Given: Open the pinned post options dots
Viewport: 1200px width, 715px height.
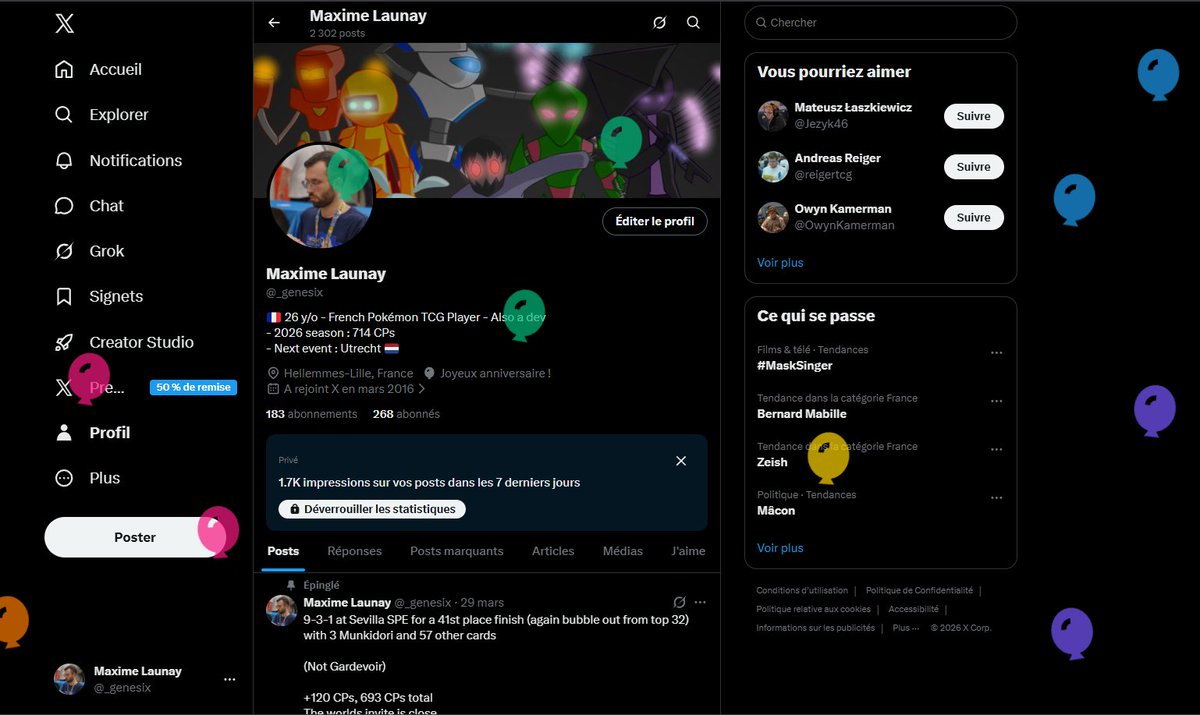Looking at the screenshot, I should point(700,602).
